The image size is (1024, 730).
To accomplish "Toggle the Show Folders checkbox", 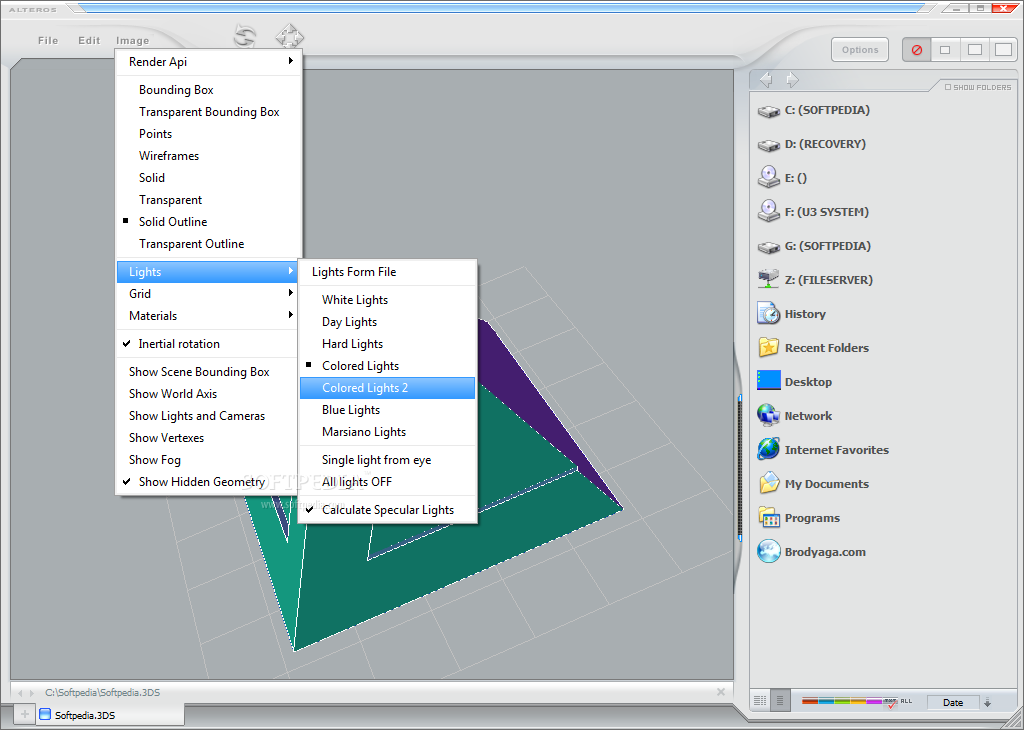I will (948, 87).
